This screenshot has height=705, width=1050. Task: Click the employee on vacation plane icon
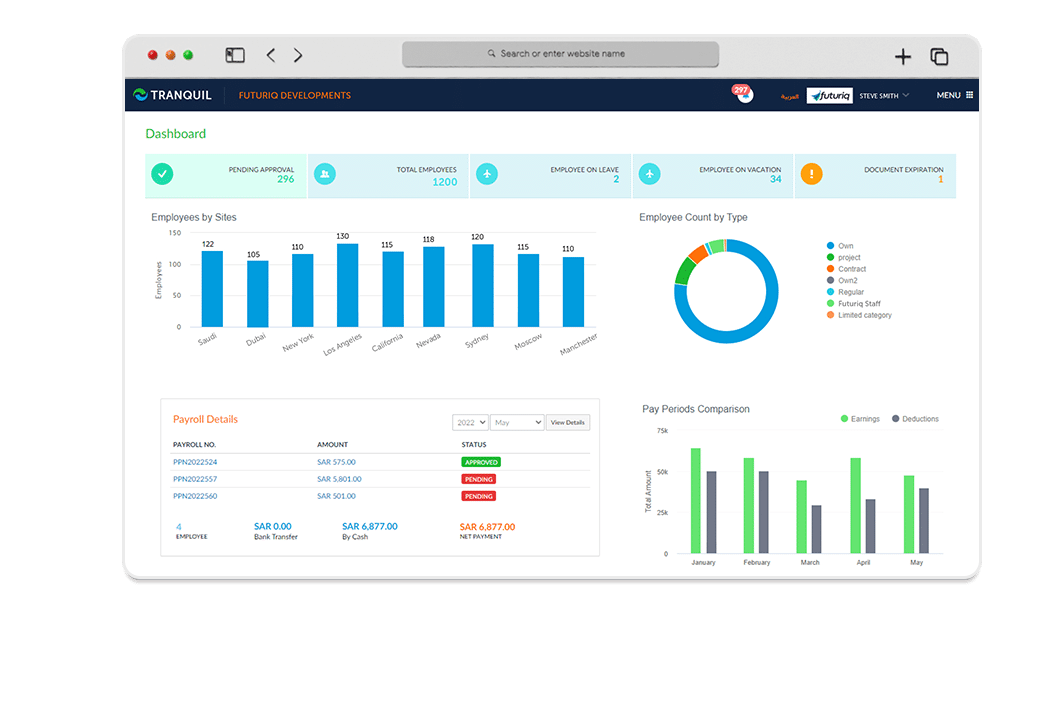coord(650,174)
